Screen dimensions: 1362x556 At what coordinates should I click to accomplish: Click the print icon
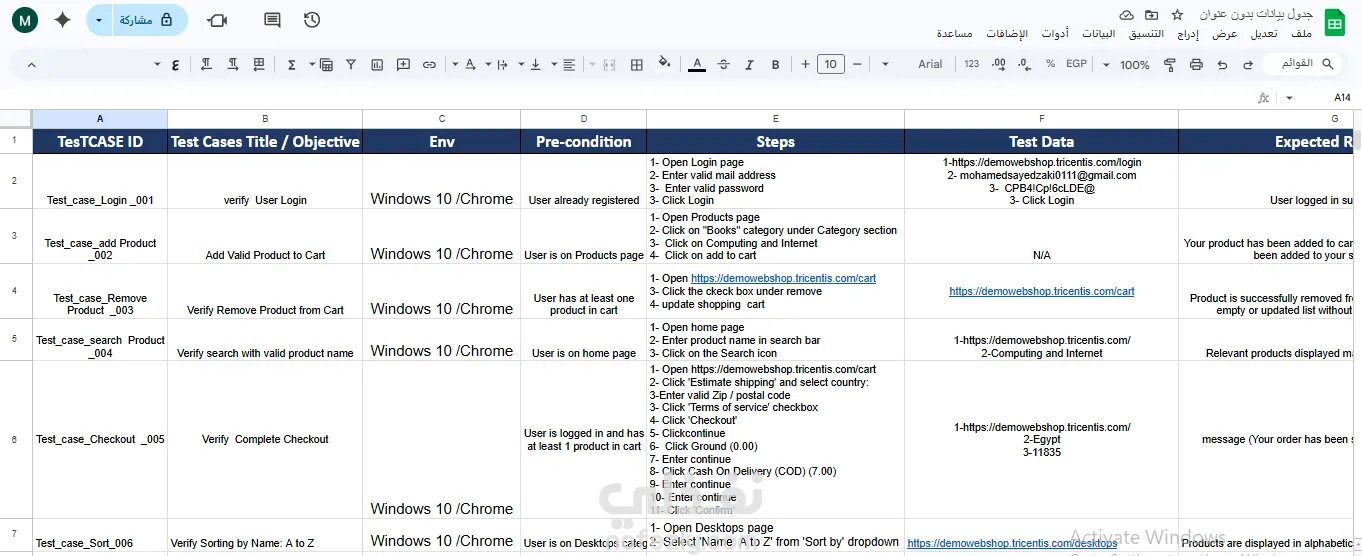1196,64
